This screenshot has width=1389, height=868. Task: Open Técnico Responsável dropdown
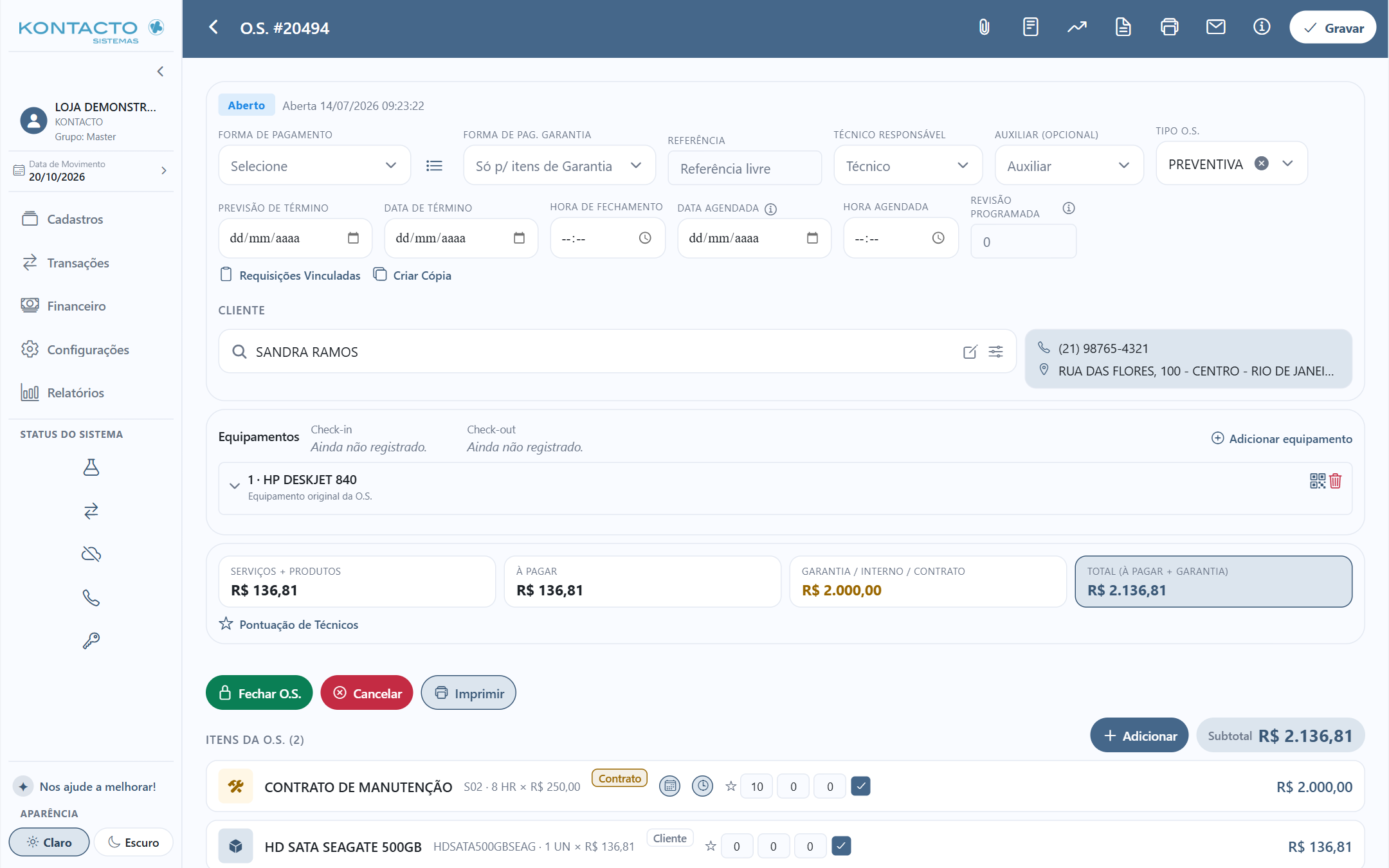click(908, 166)
